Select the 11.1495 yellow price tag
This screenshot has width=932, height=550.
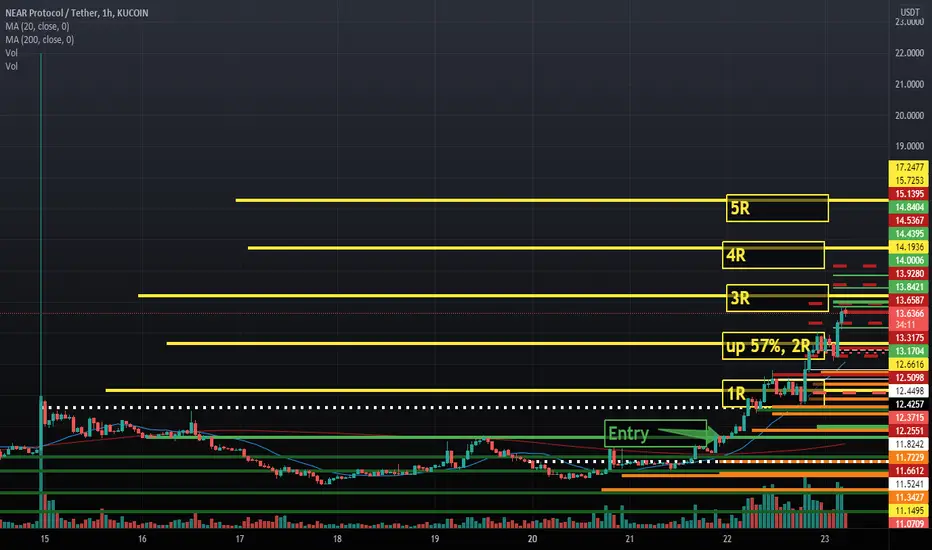pos(909,511)
